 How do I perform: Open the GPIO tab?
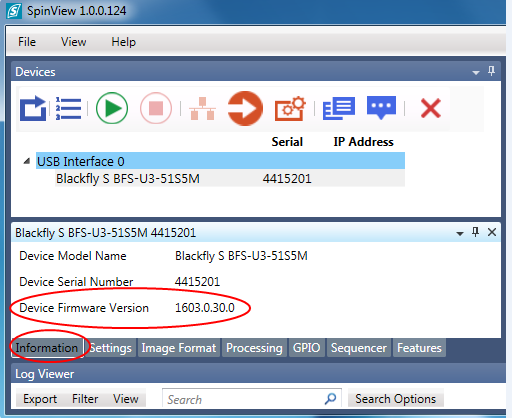[x=306, y=348]
